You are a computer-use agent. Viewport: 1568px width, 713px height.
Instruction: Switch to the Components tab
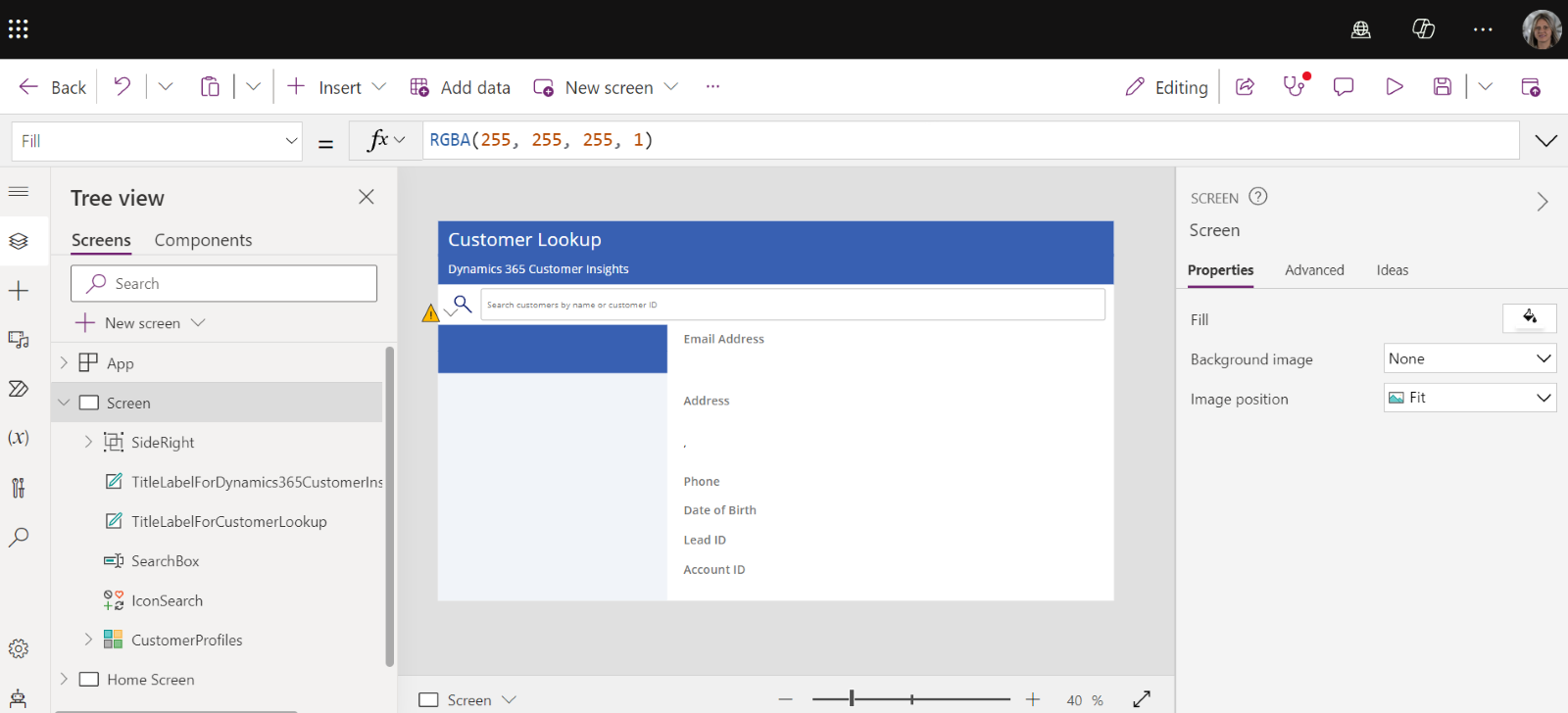[x=203, y=240]
